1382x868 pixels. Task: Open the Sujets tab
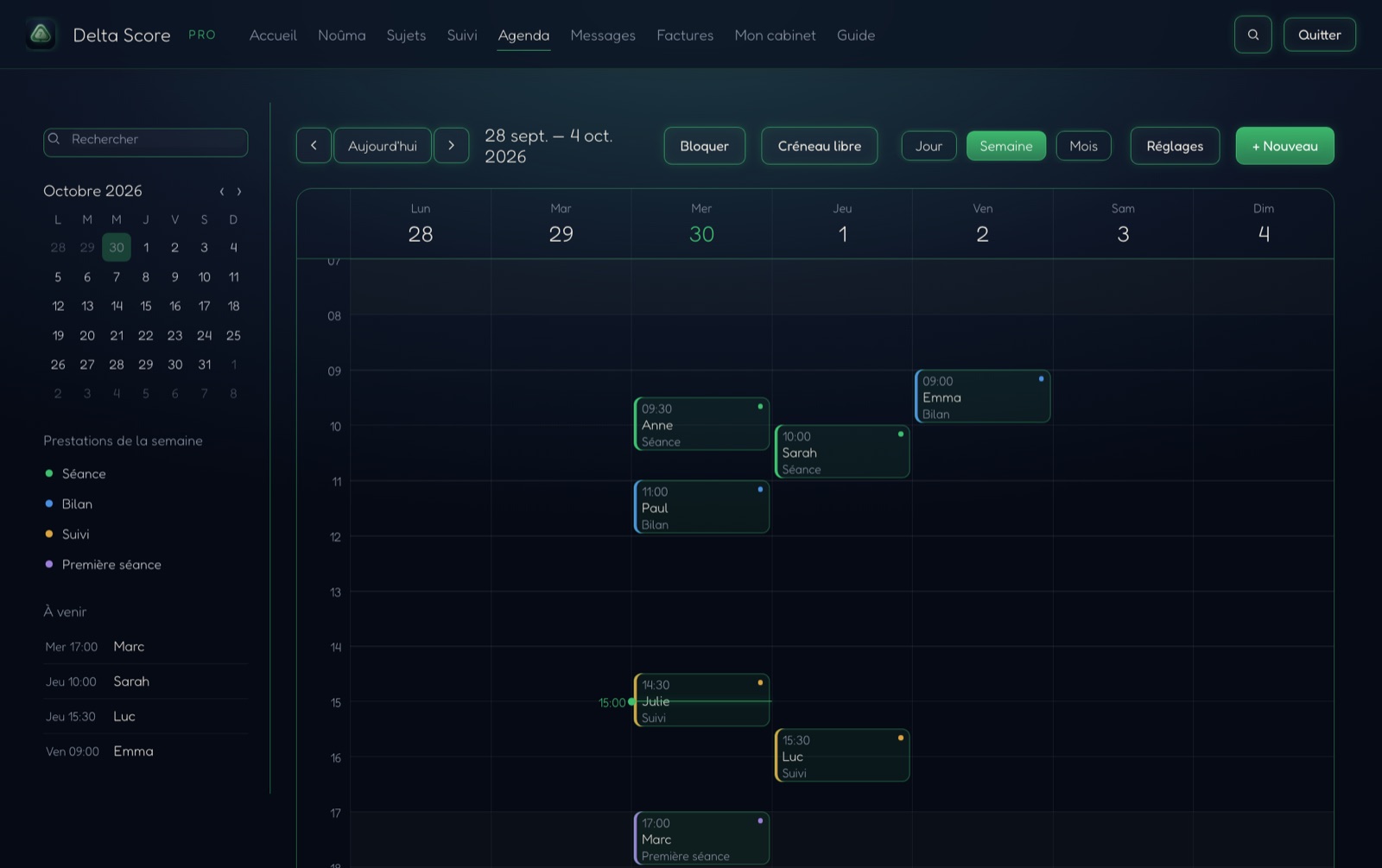tap(406, 35)
